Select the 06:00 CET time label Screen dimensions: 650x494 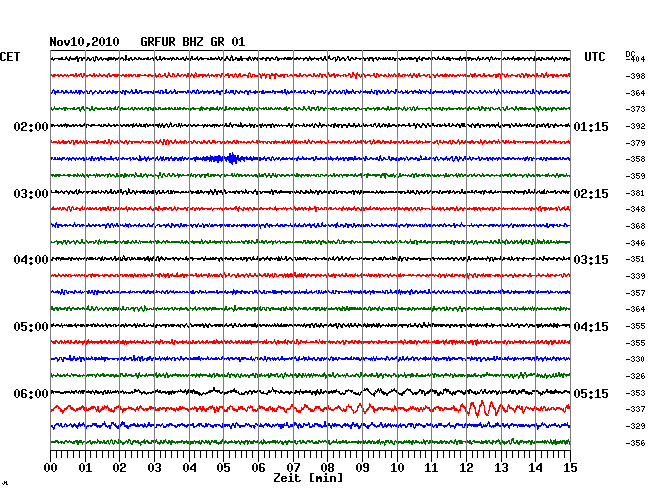31,393
